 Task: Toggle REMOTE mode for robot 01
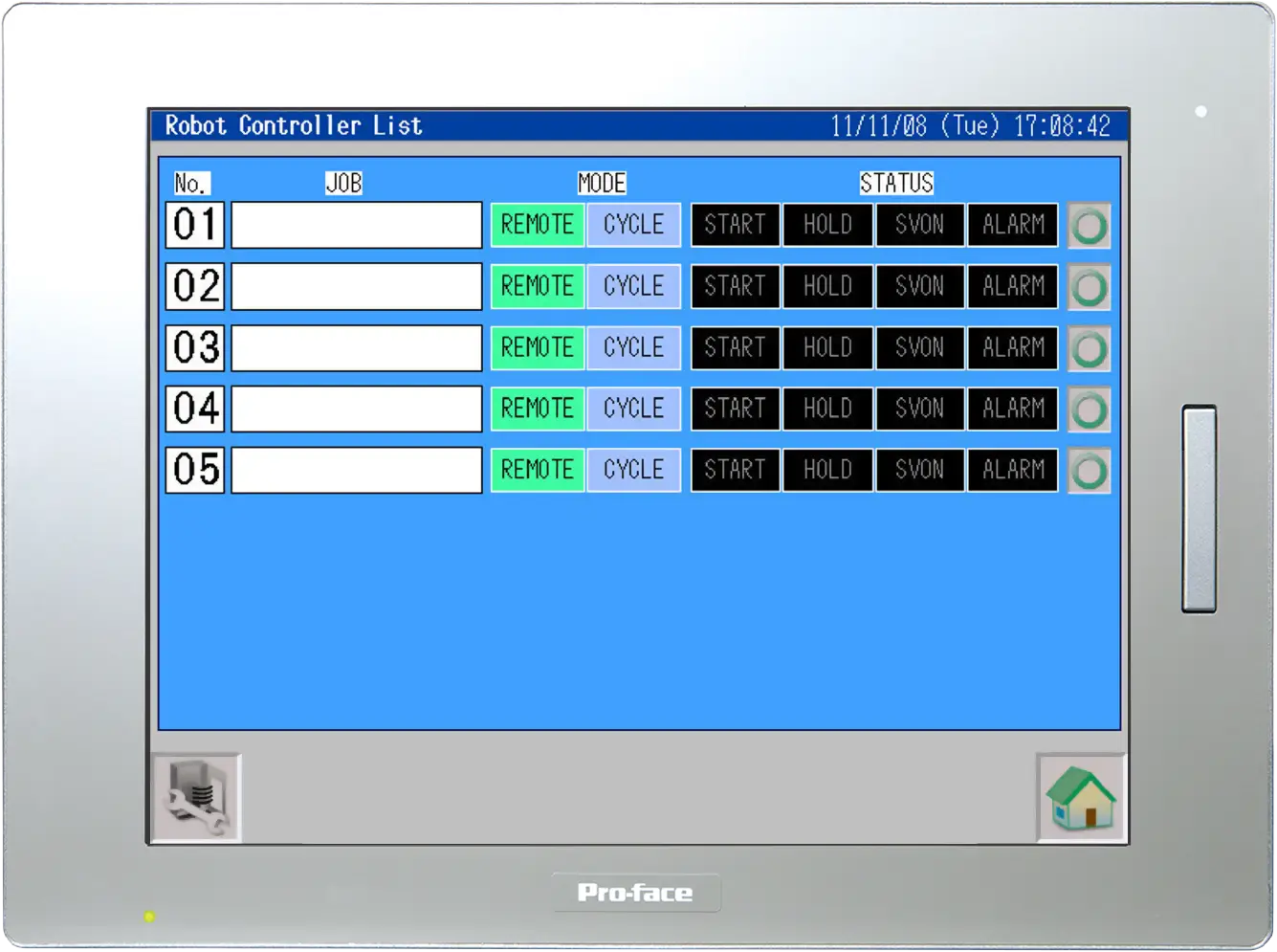pyautogui.click(x=538, y=225)
